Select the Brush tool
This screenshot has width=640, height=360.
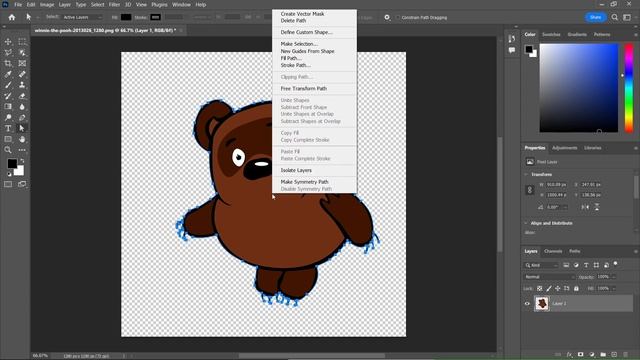(x=8, y=85)
